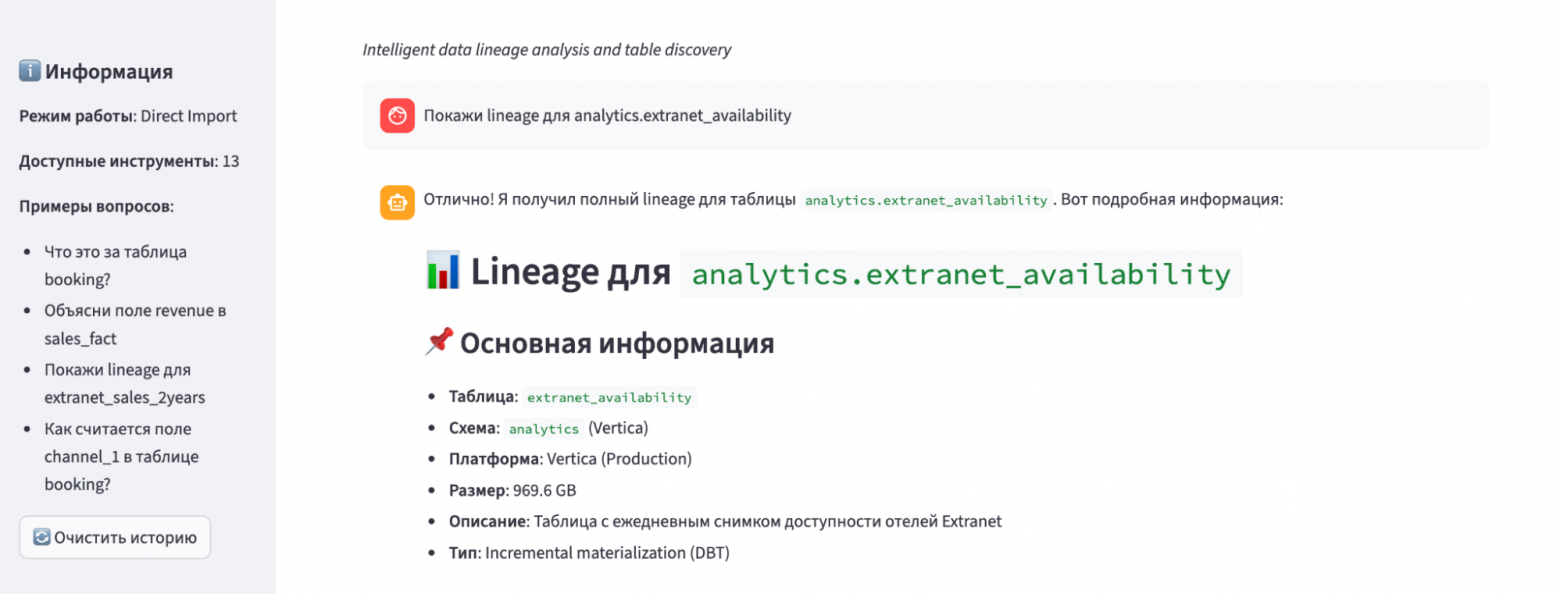Click the analytics code snippet in Схема row

coord(544,428)
